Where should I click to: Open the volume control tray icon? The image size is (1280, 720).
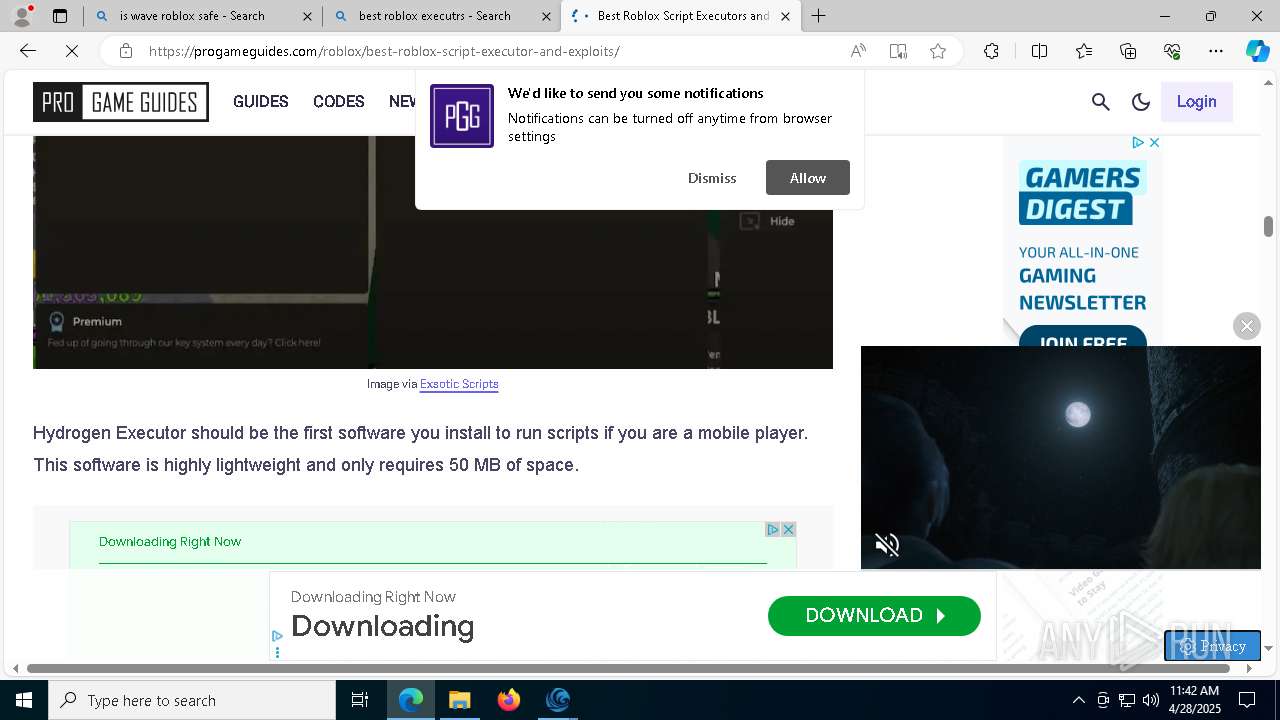coord(1151,700)
